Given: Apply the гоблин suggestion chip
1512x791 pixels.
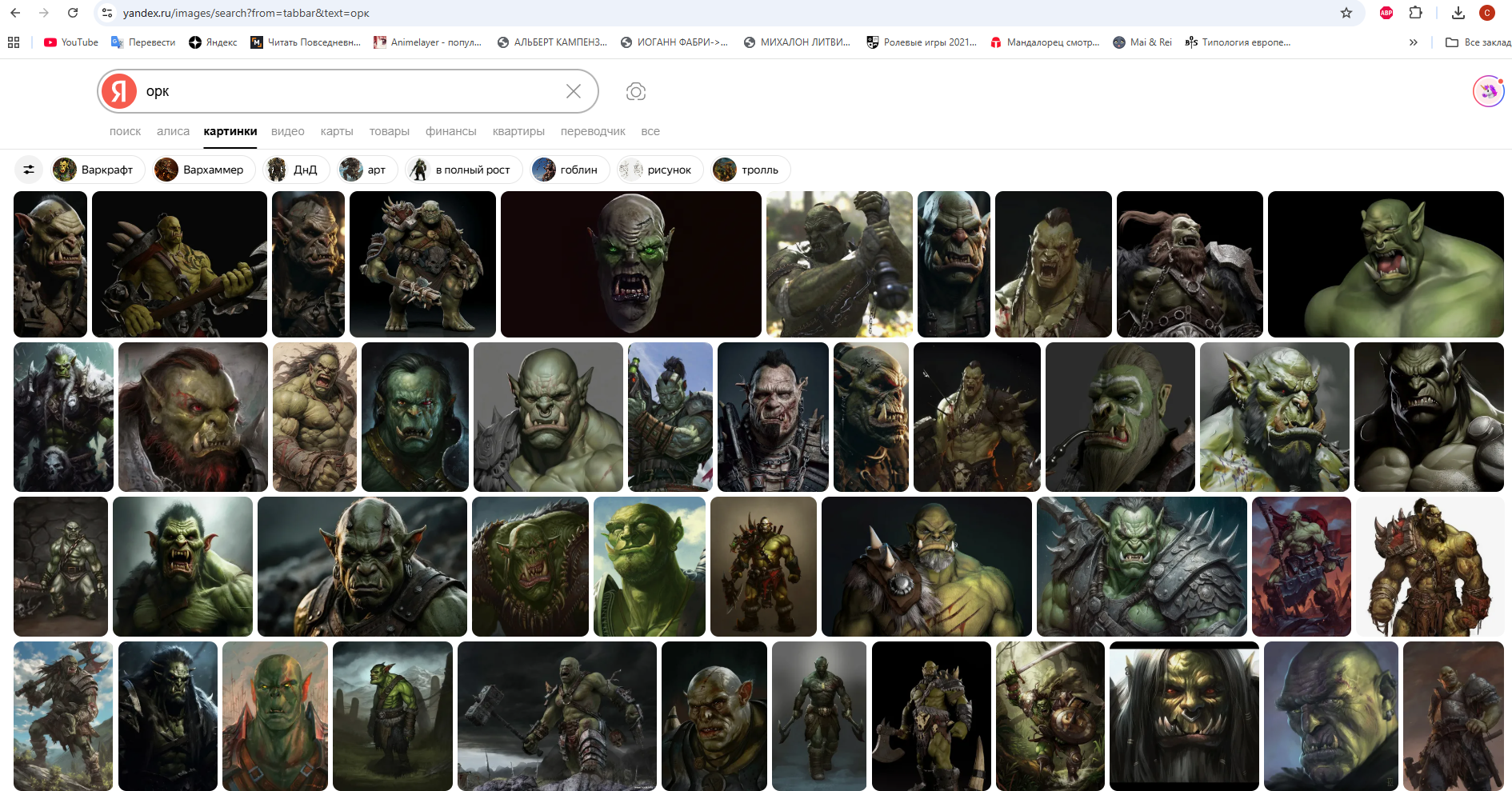Looking at the screenshot, I should tap(570, 170).
